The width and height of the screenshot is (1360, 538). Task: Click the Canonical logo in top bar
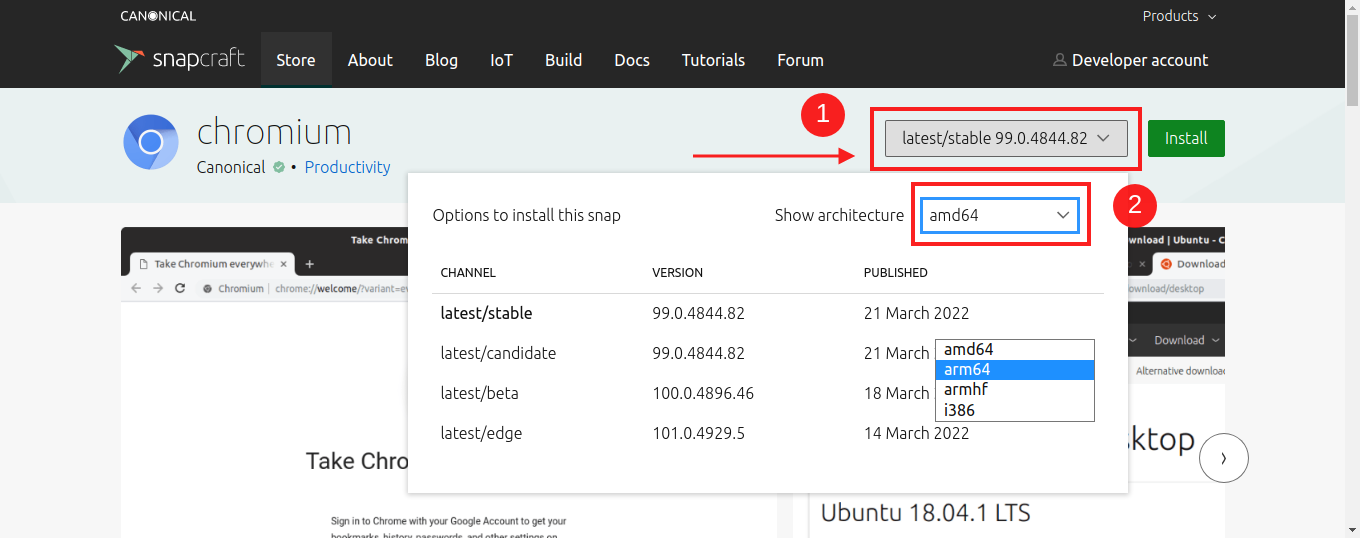[x=158, y=16]
